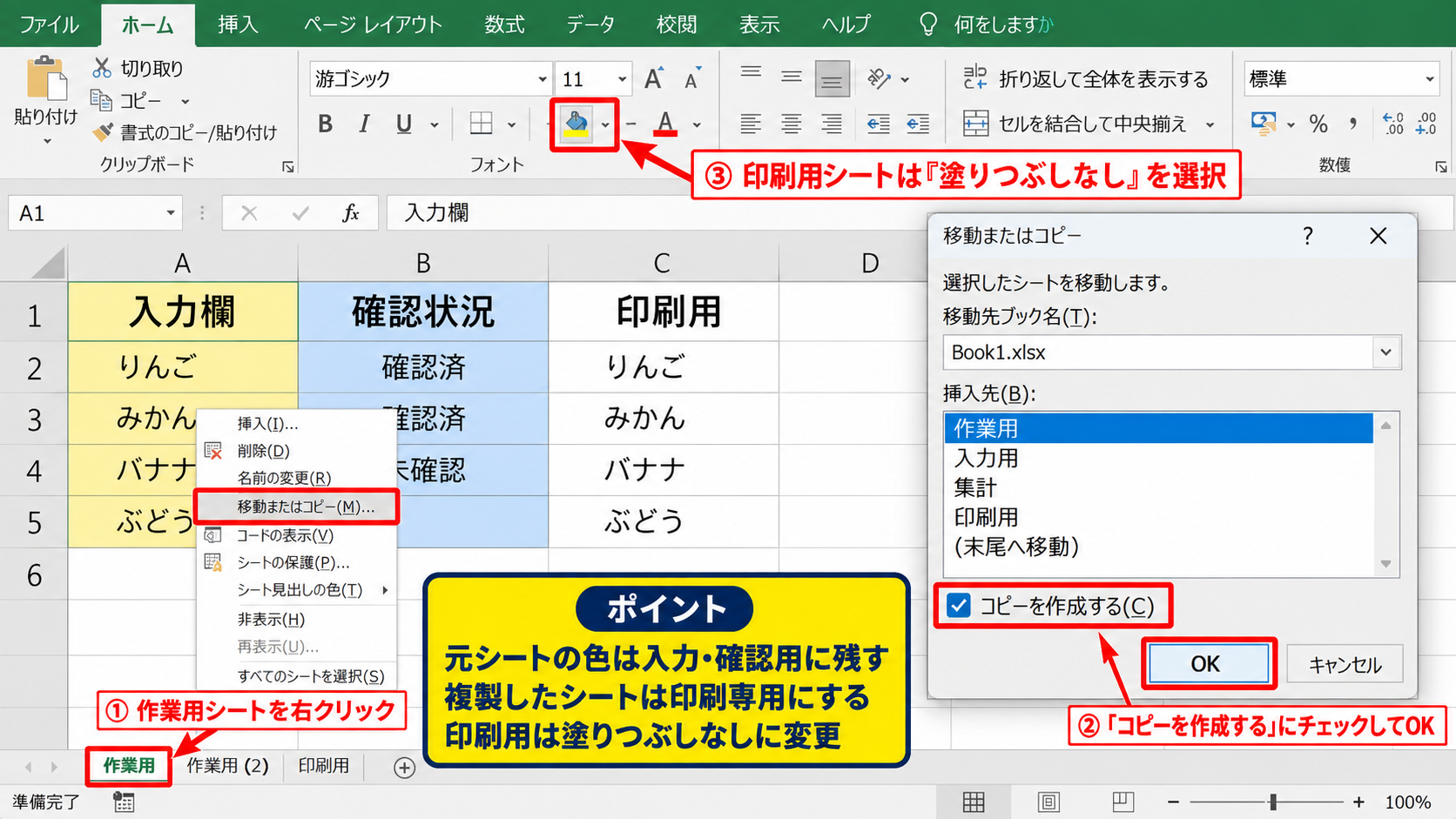Align text left
This screenshot has width=1456, height=819.
[x=751, y=124]
